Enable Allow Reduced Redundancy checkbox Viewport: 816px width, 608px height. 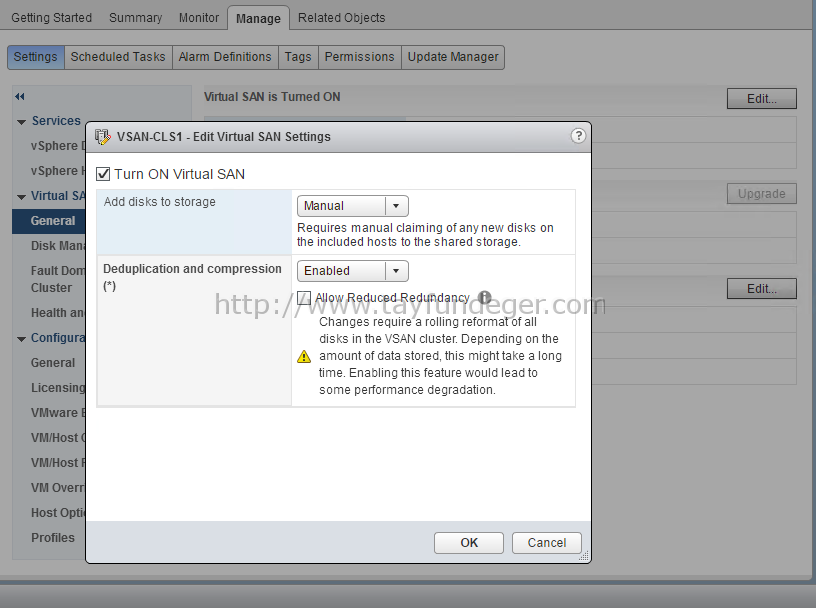point(304,298)
